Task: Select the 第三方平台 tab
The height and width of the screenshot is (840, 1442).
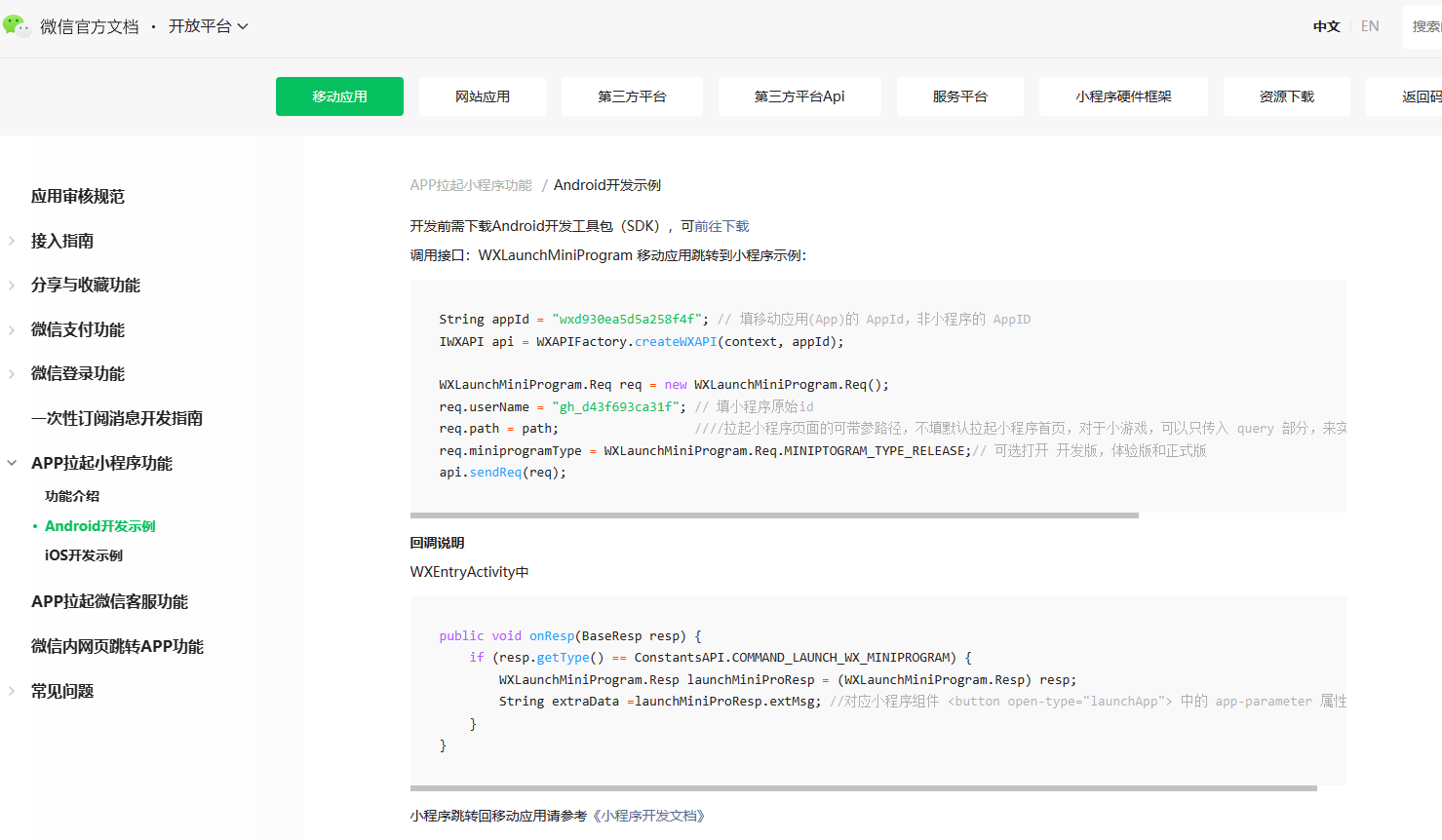Action: [x=632, y=96]
